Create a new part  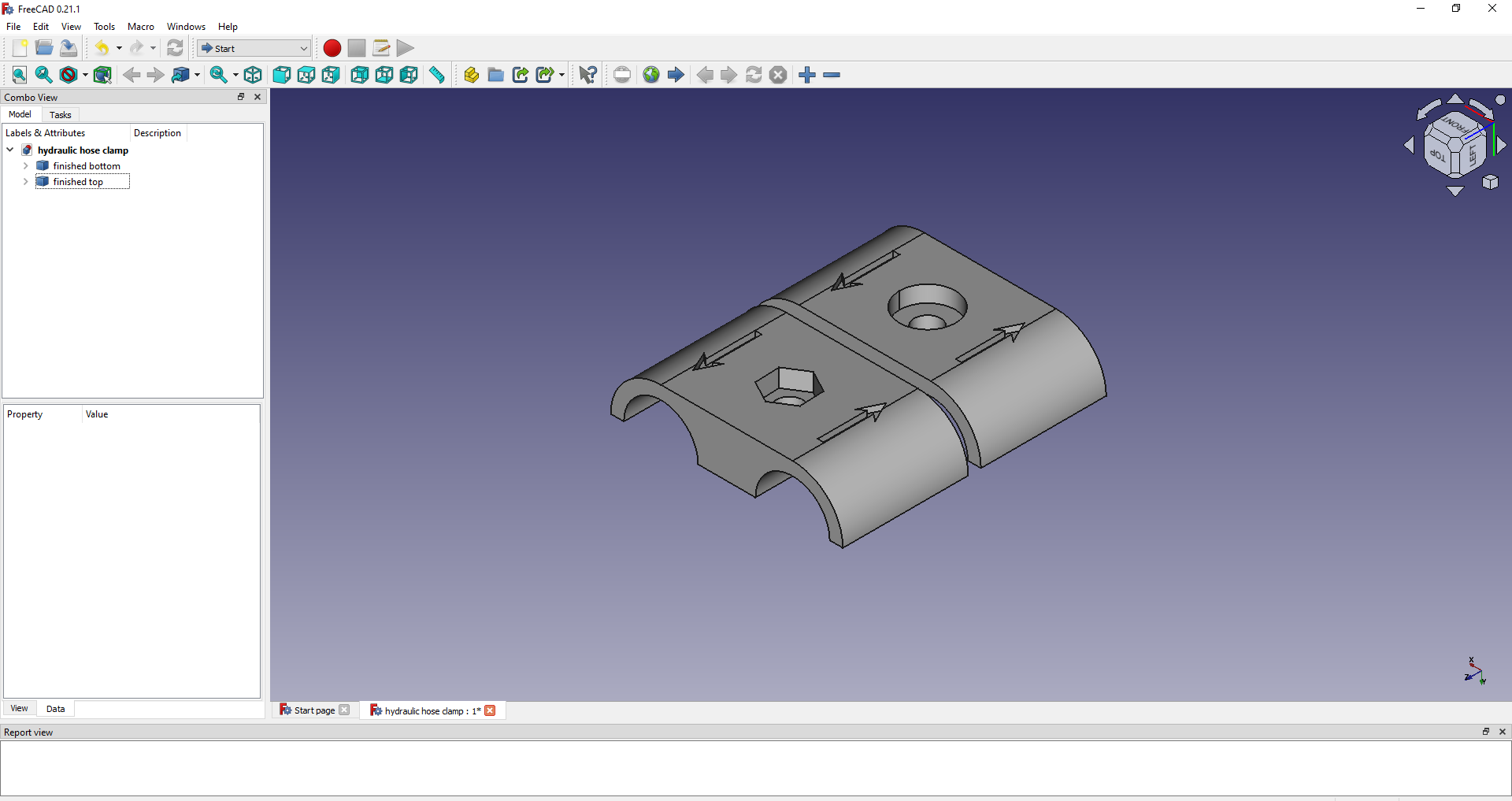point(471,75)
